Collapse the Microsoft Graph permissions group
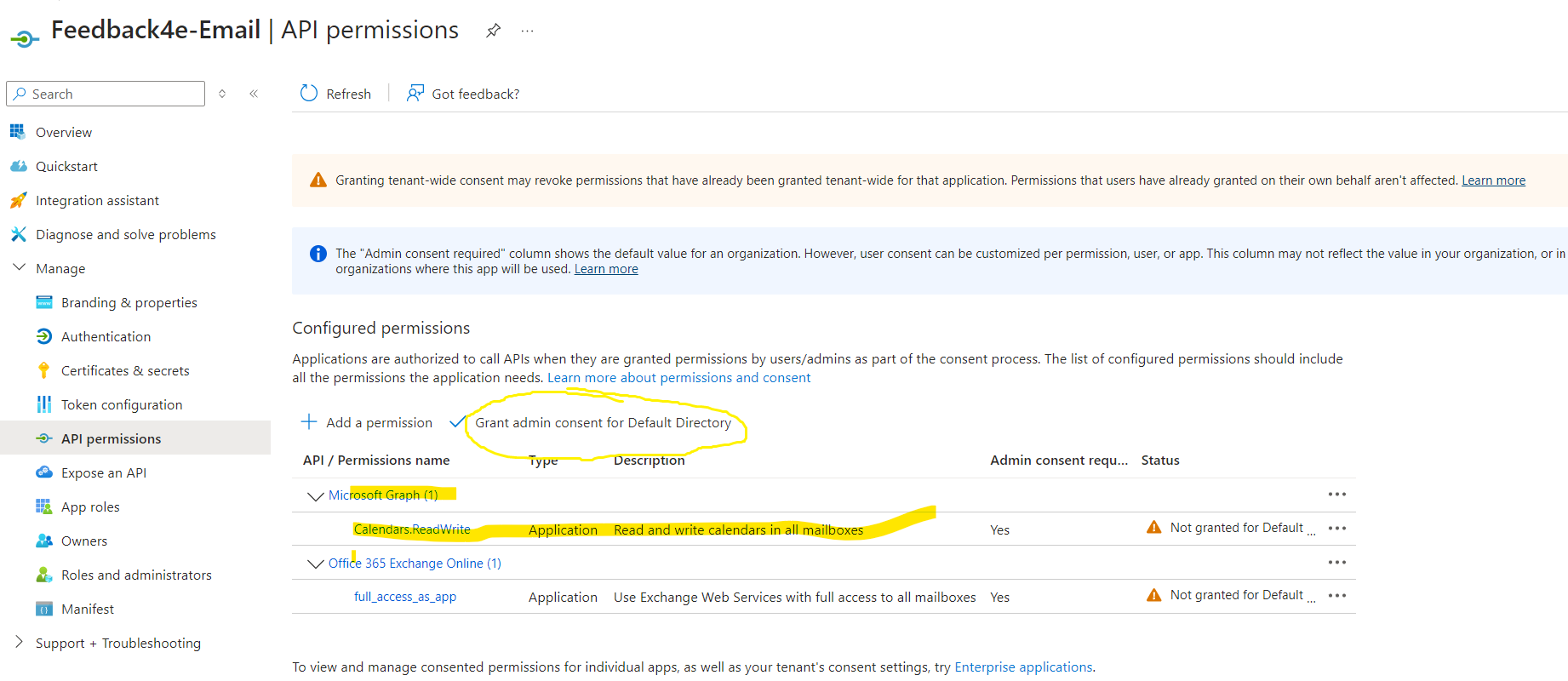Image resolution: width=1568 pixels, height=681 pixels. 316,495
